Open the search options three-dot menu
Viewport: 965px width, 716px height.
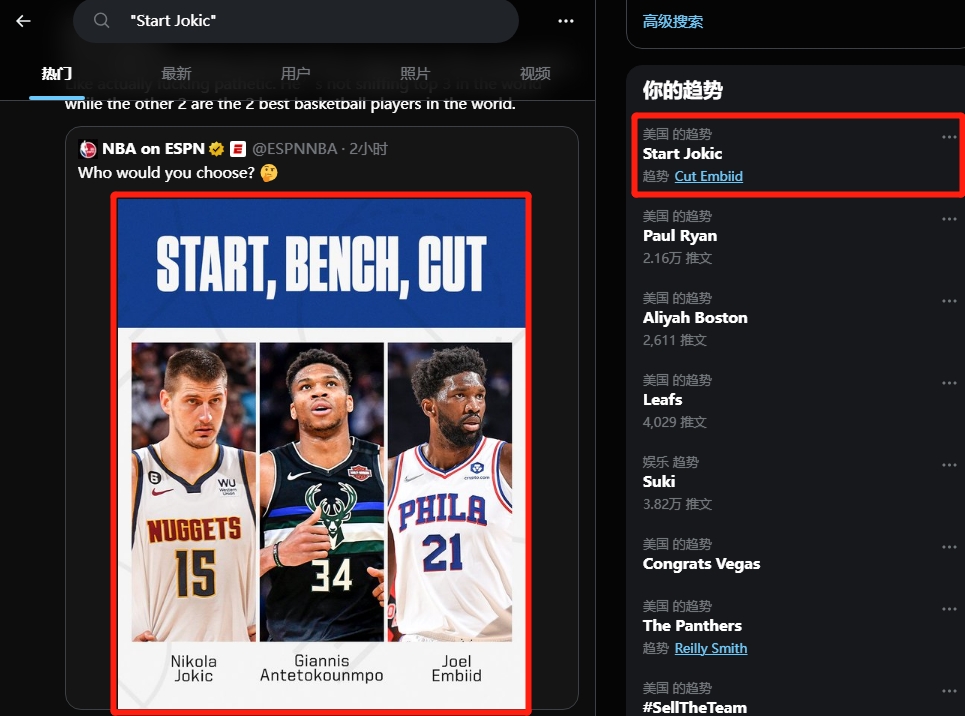click(x=566, y=21)
